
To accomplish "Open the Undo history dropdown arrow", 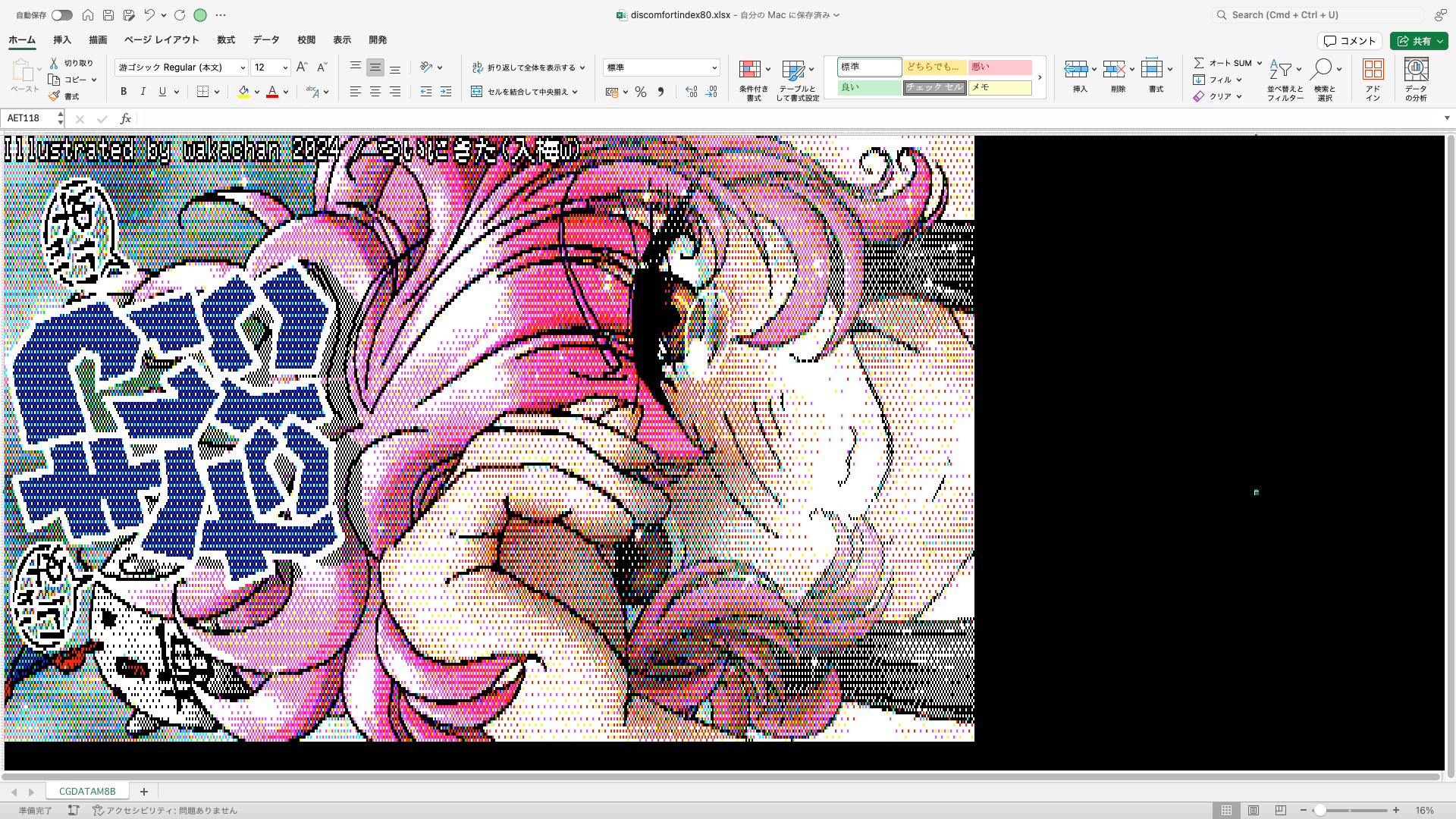I will tap(164, 15).
